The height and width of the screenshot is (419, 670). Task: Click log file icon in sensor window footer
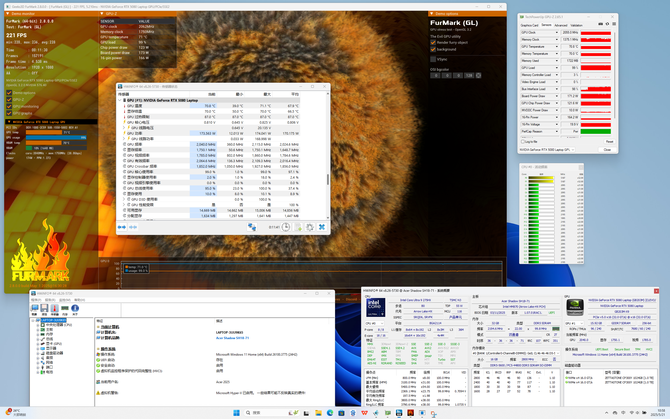pos(298,227)
